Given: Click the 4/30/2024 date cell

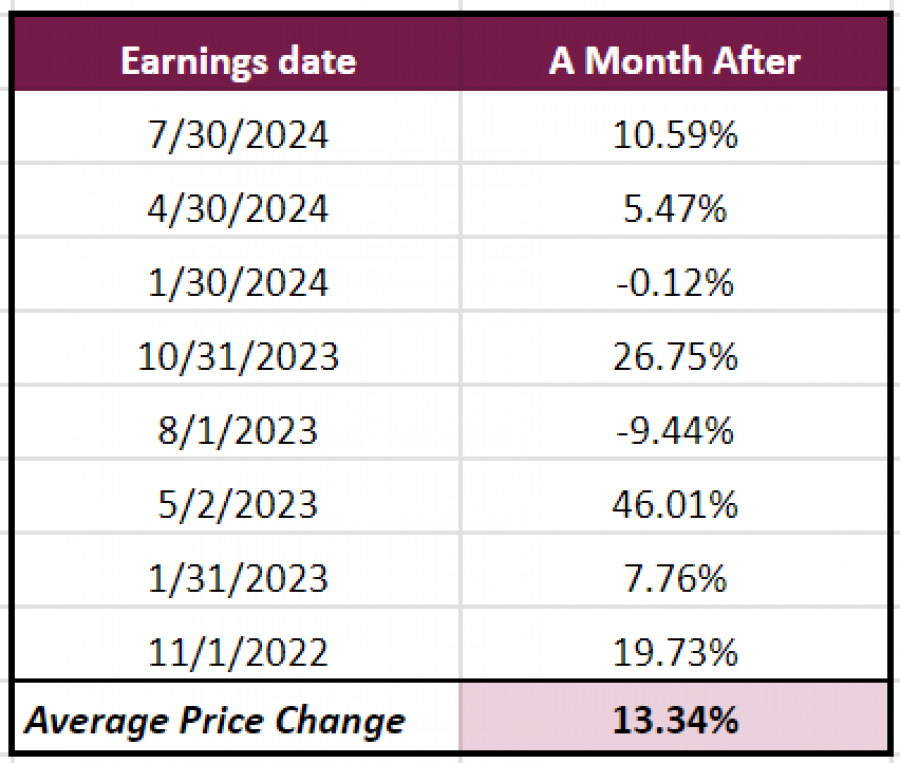Looking at the screenshot, I should [238, 209].
